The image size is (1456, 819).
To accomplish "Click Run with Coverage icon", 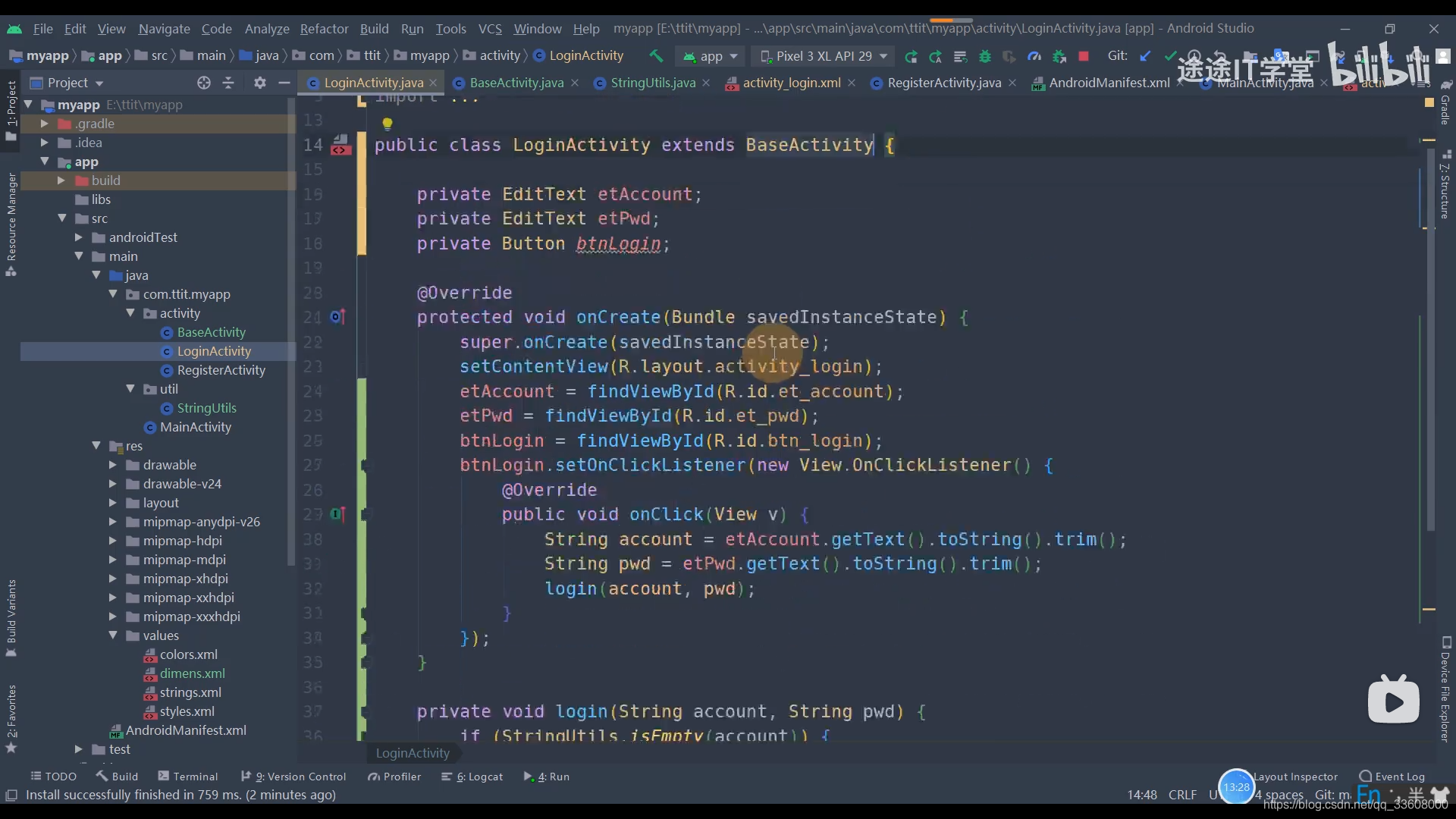I will coord(1009,56).
